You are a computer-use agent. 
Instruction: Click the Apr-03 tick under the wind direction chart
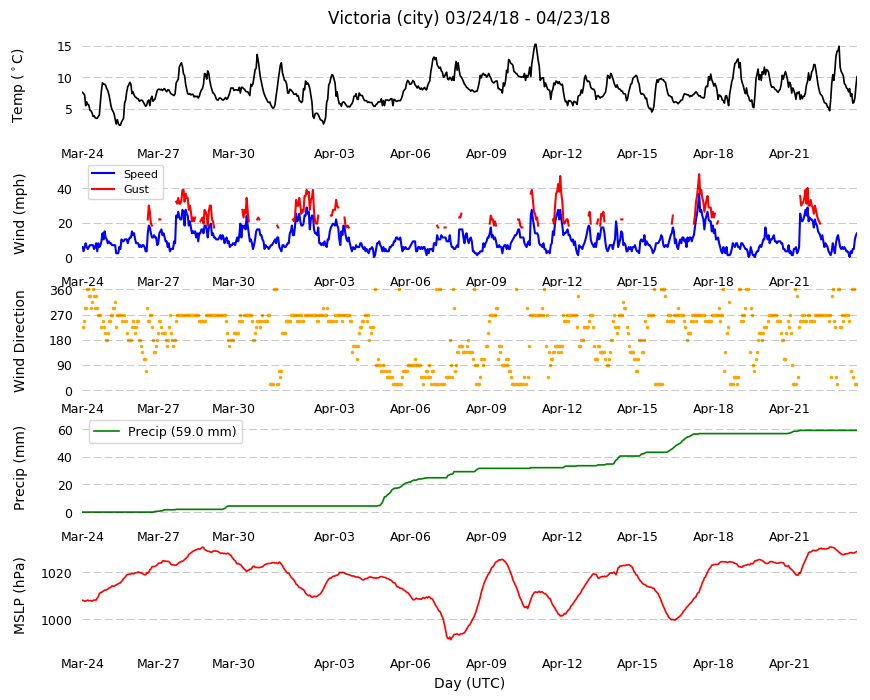334,408
